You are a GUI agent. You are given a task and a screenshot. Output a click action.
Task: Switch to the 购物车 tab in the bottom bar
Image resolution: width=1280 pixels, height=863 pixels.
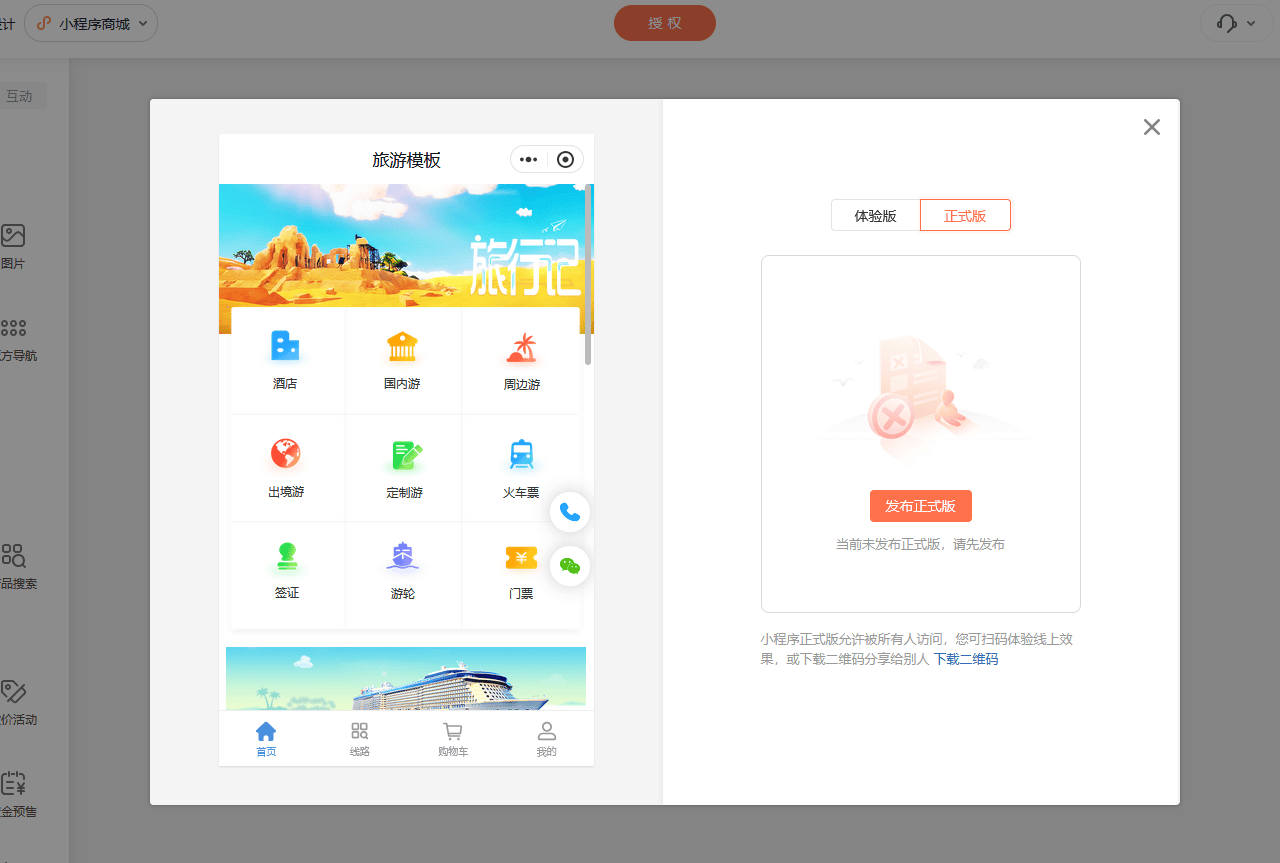[452, 738]
